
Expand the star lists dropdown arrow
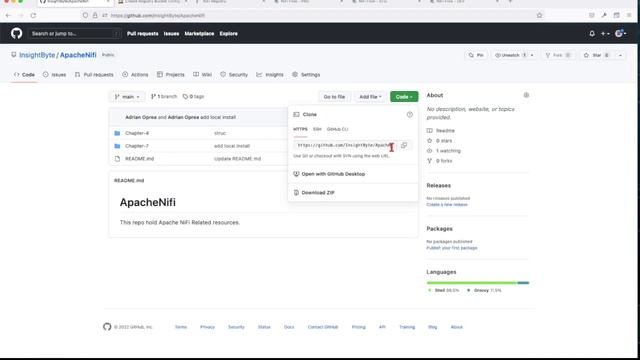coord(620,55)
